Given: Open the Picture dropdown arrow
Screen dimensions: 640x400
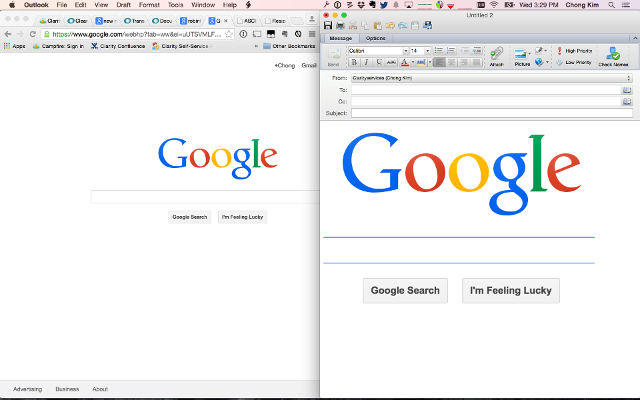Looking at the screenshot, I should [529, 53].
